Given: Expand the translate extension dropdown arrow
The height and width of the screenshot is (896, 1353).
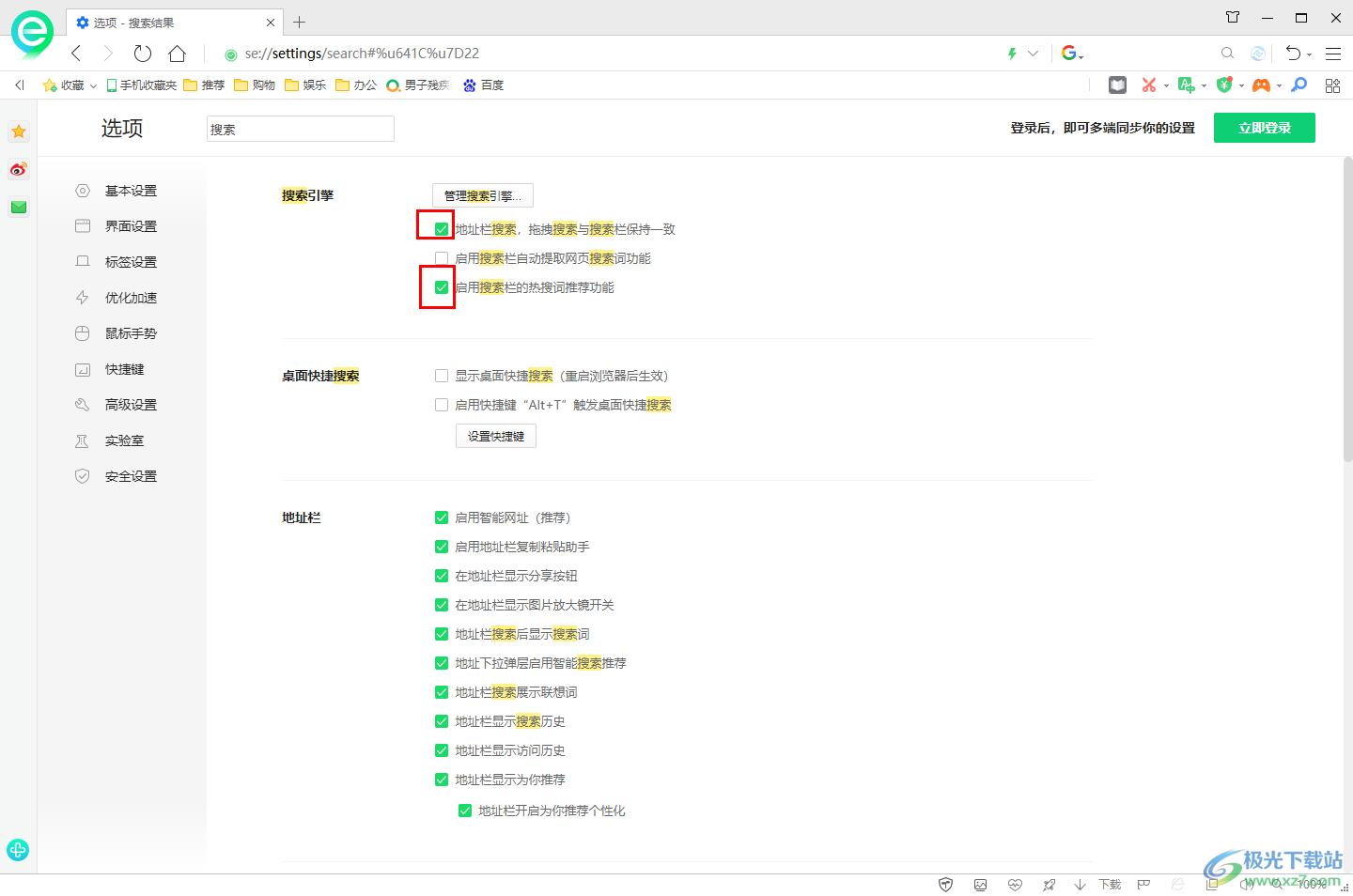Looking at the screenshot, I should pos(1204,86).
